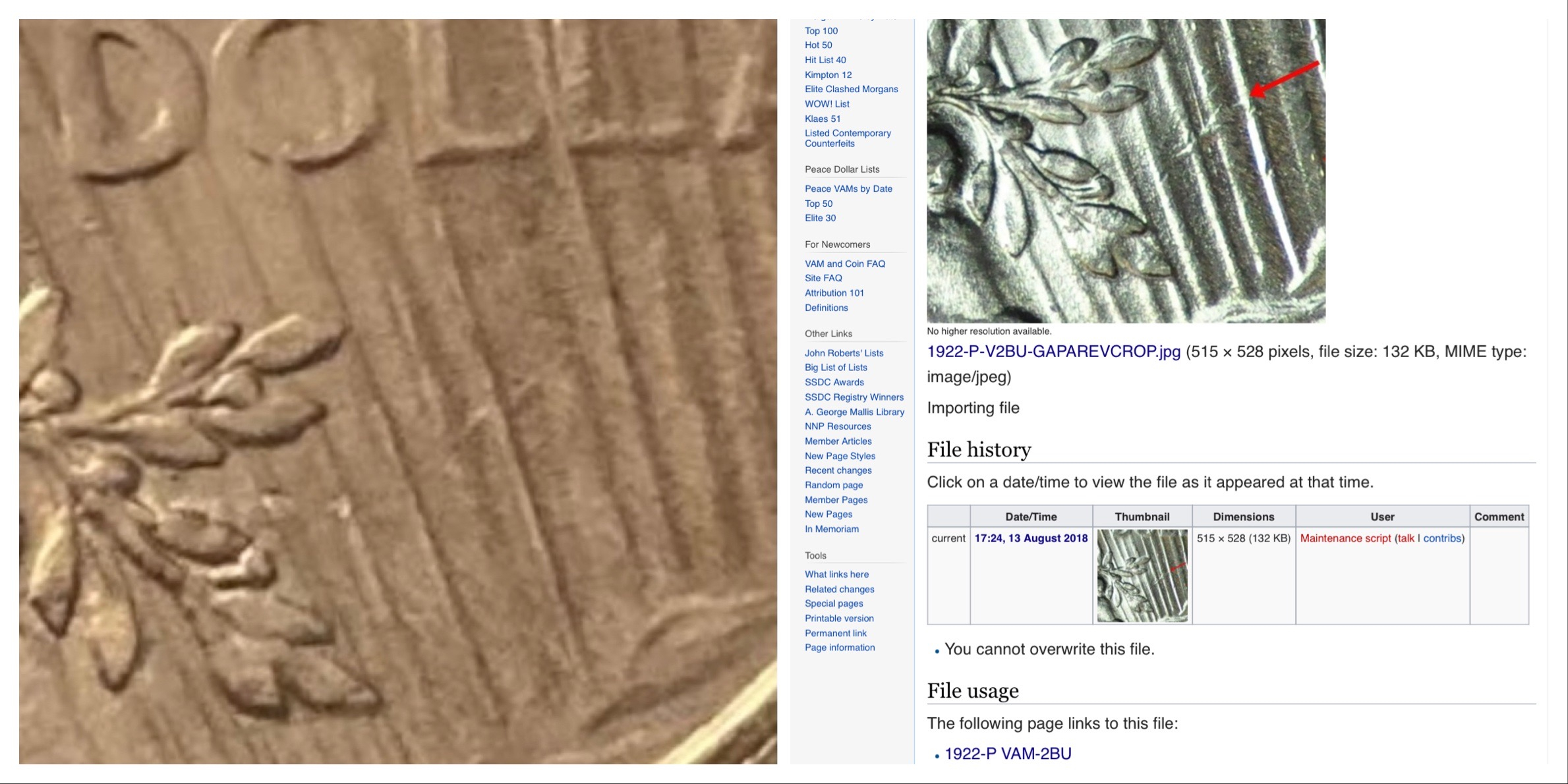1568x784 pixels.
Task: Open the Attribution 101 link
Action: coord(834,293)
